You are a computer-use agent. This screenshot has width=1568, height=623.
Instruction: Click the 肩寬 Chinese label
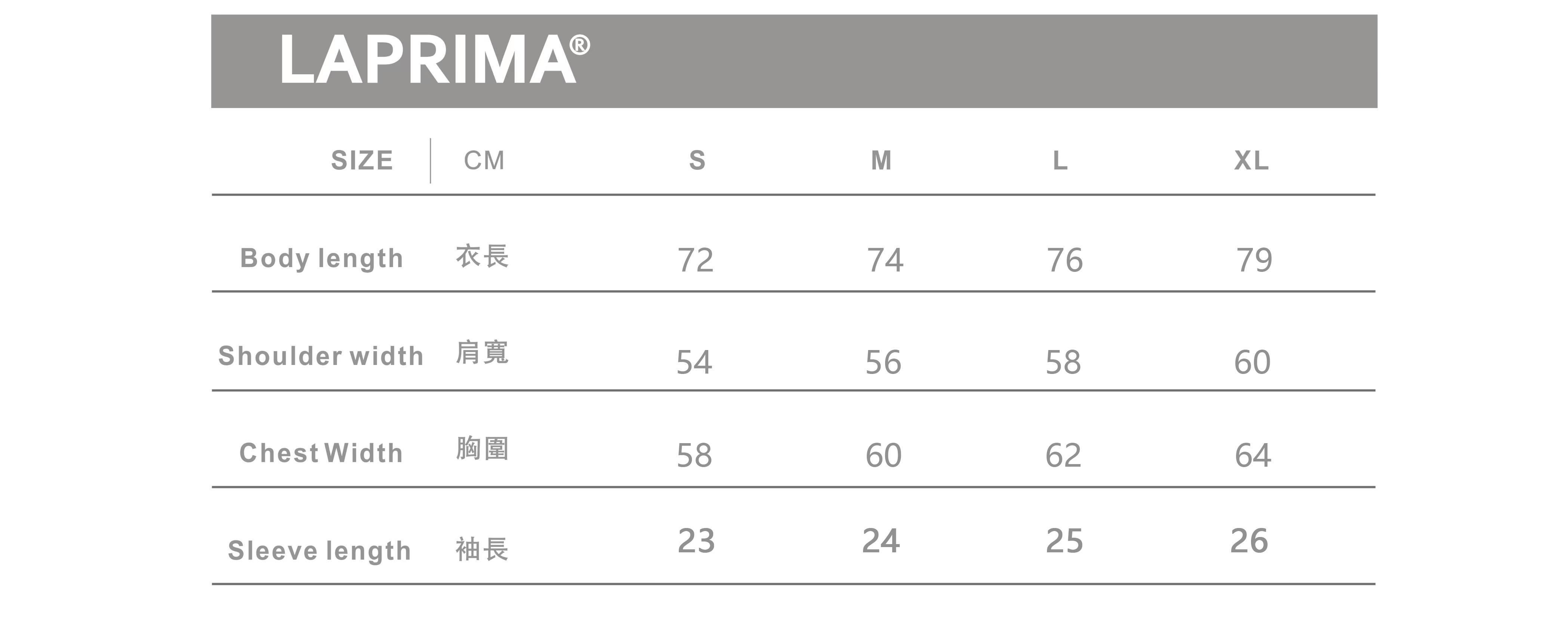click(482, 353)
